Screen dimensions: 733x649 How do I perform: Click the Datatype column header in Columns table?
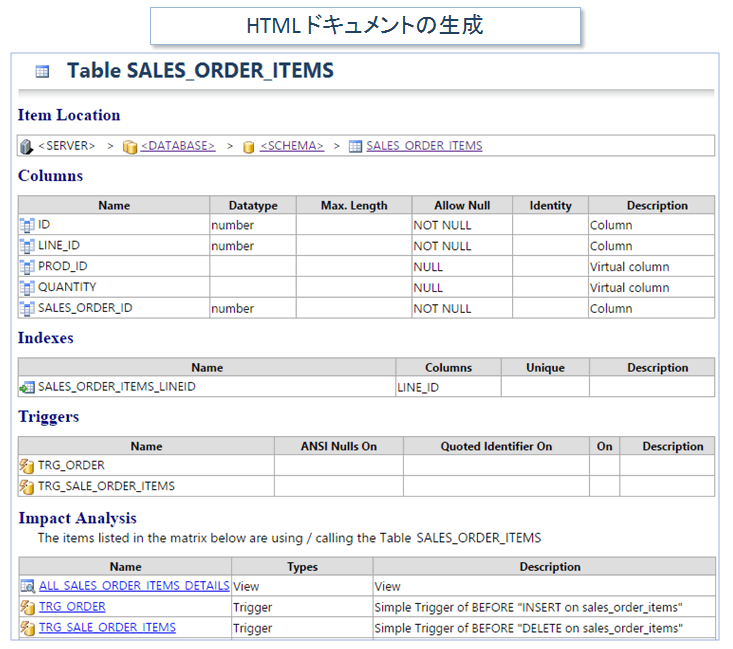click(x=252, y=205)
